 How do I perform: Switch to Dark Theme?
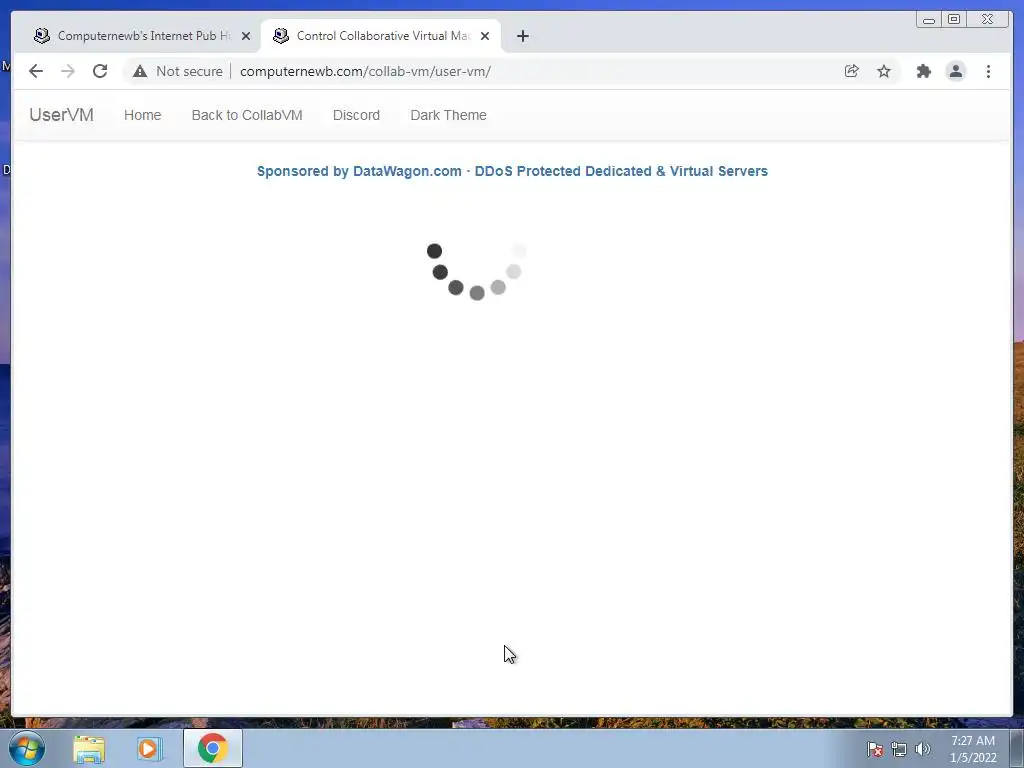coord(448,115)
